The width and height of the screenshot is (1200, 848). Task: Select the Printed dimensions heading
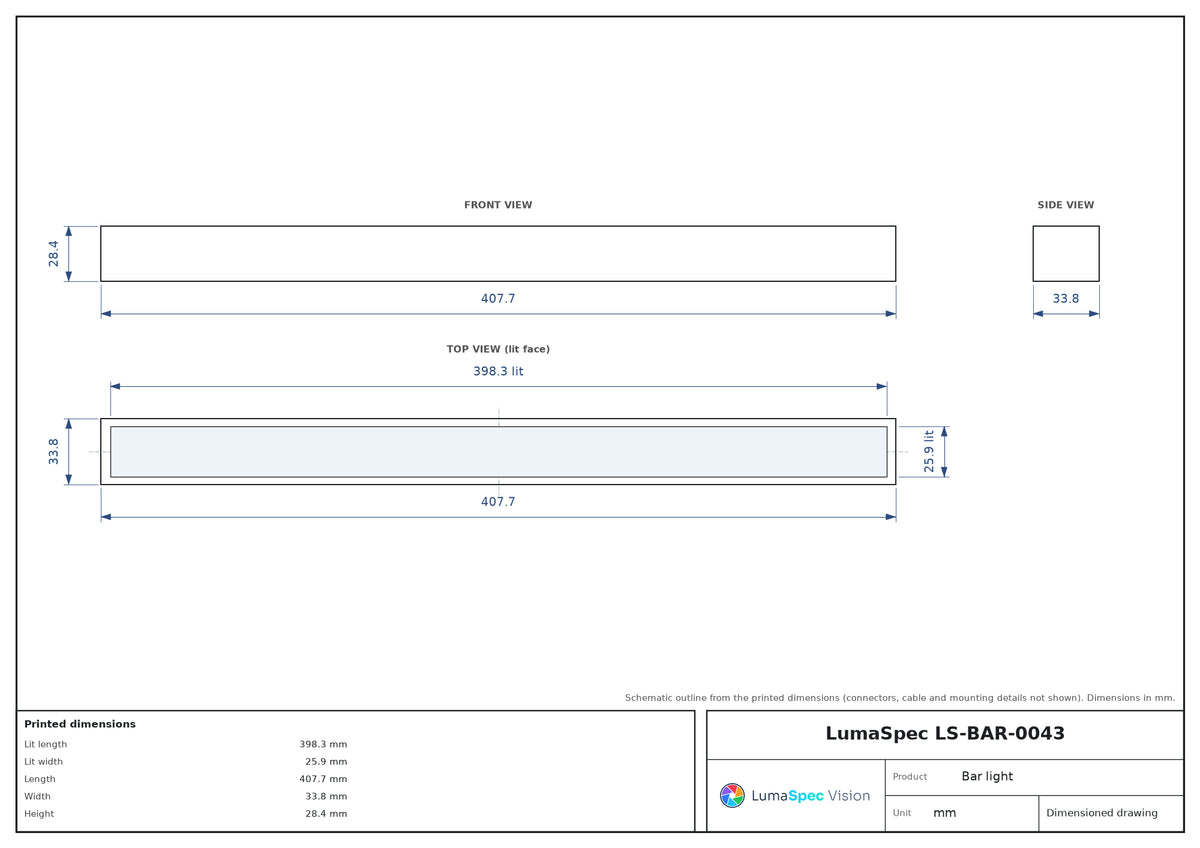80,724
